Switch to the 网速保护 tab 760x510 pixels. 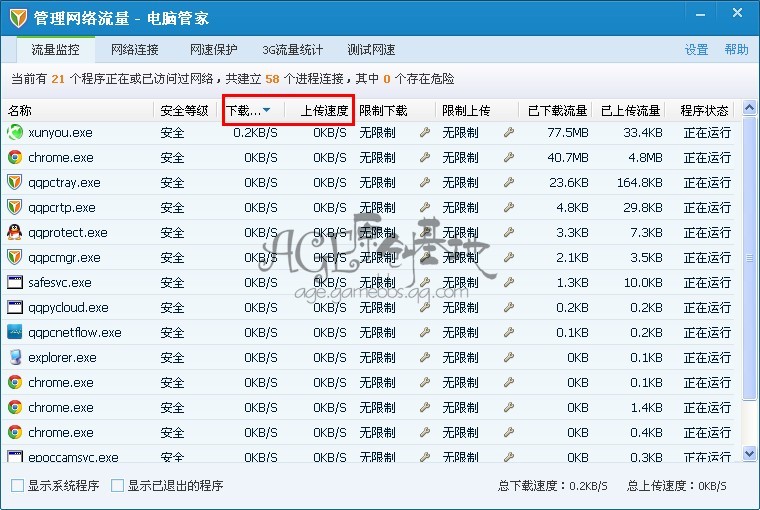(x=214, y=49)
